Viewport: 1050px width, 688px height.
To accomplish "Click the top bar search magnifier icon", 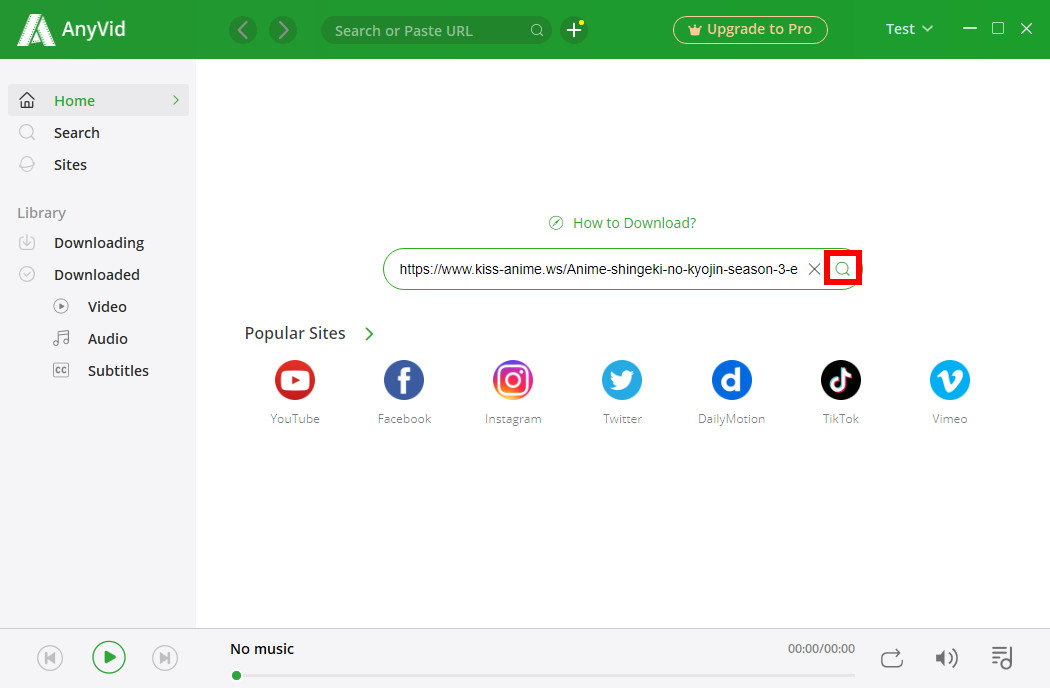I will (537, 30).
